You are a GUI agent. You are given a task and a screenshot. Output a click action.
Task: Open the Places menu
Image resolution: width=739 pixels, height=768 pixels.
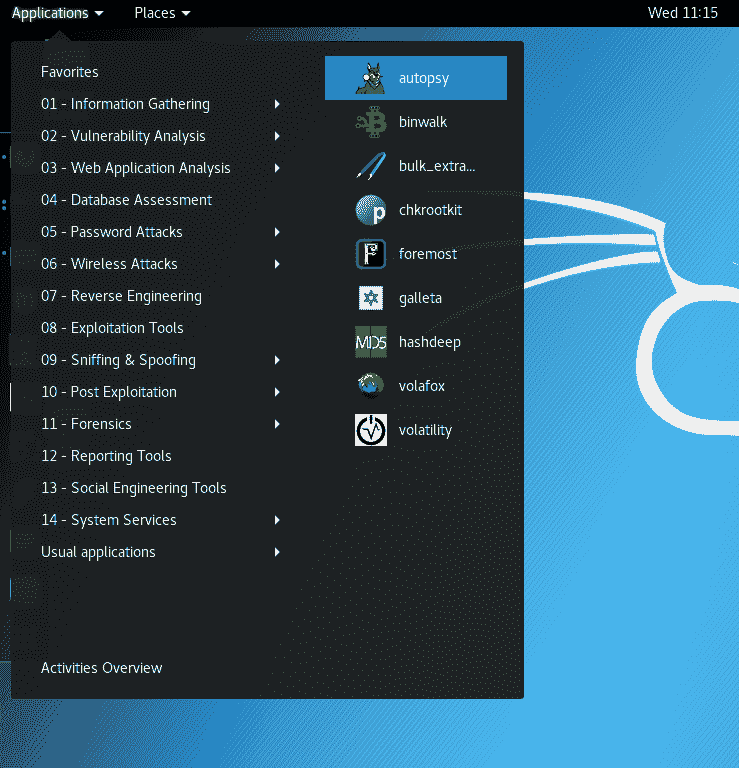(162, 13)
